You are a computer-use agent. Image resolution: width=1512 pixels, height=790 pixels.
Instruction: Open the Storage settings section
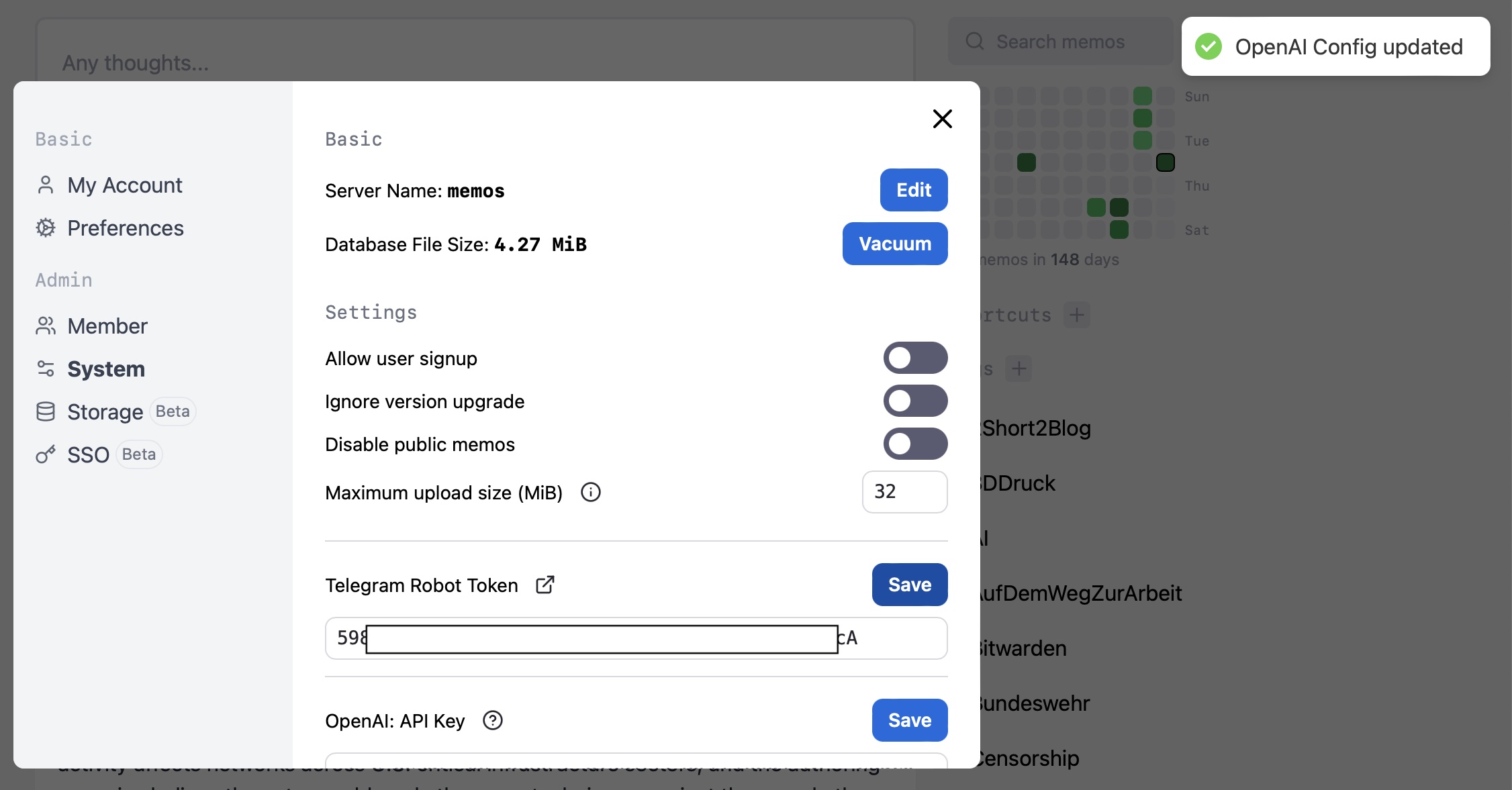point(105,412)
